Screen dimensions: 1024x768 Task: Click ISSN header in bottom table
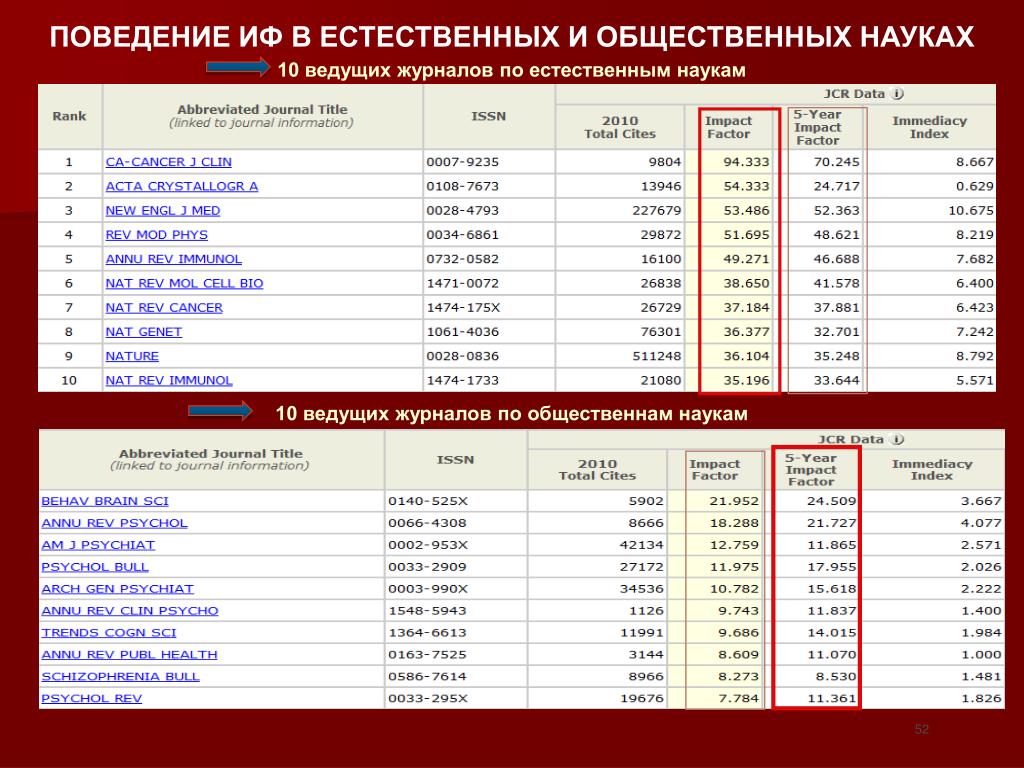(455, 460)
